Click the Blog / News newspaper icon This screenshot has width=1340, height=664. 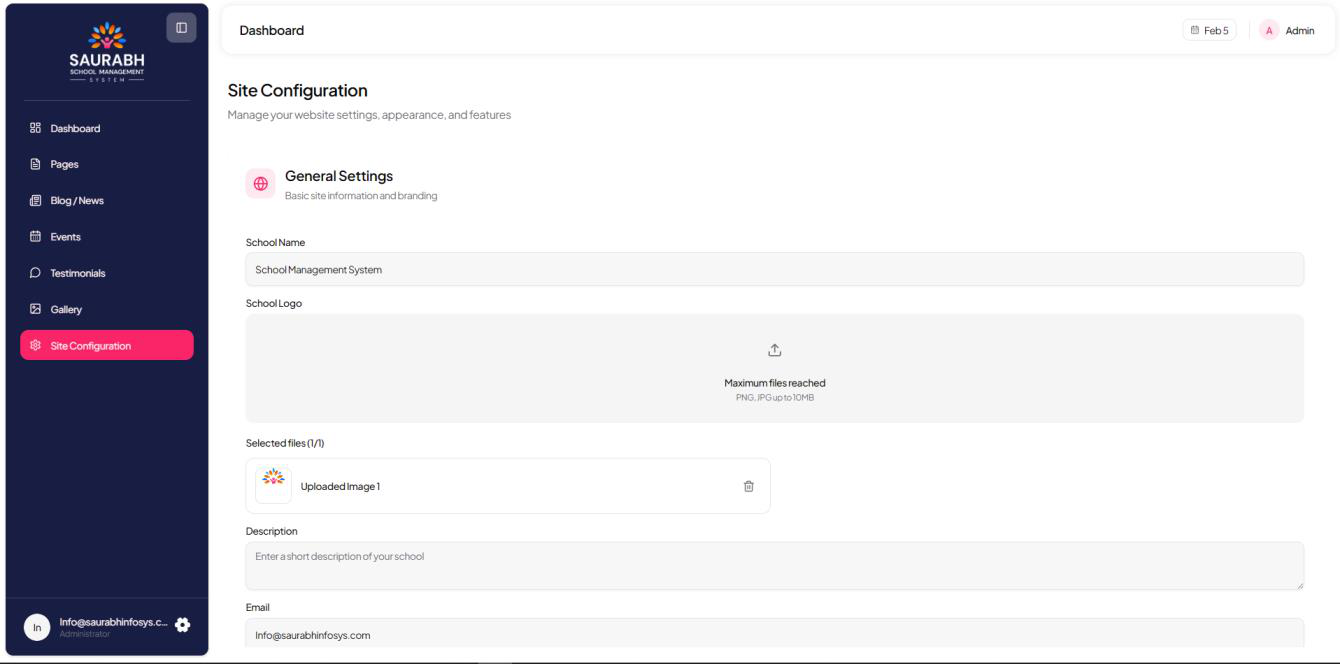[x=35, y=201]
